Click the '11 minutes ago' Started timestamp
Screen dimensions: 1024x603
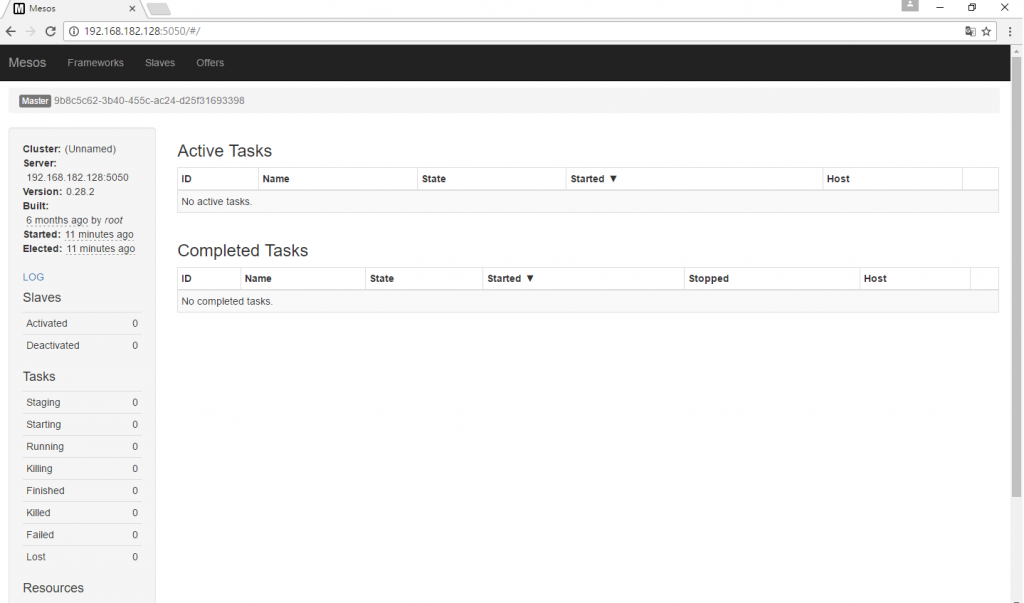point(99,235)
